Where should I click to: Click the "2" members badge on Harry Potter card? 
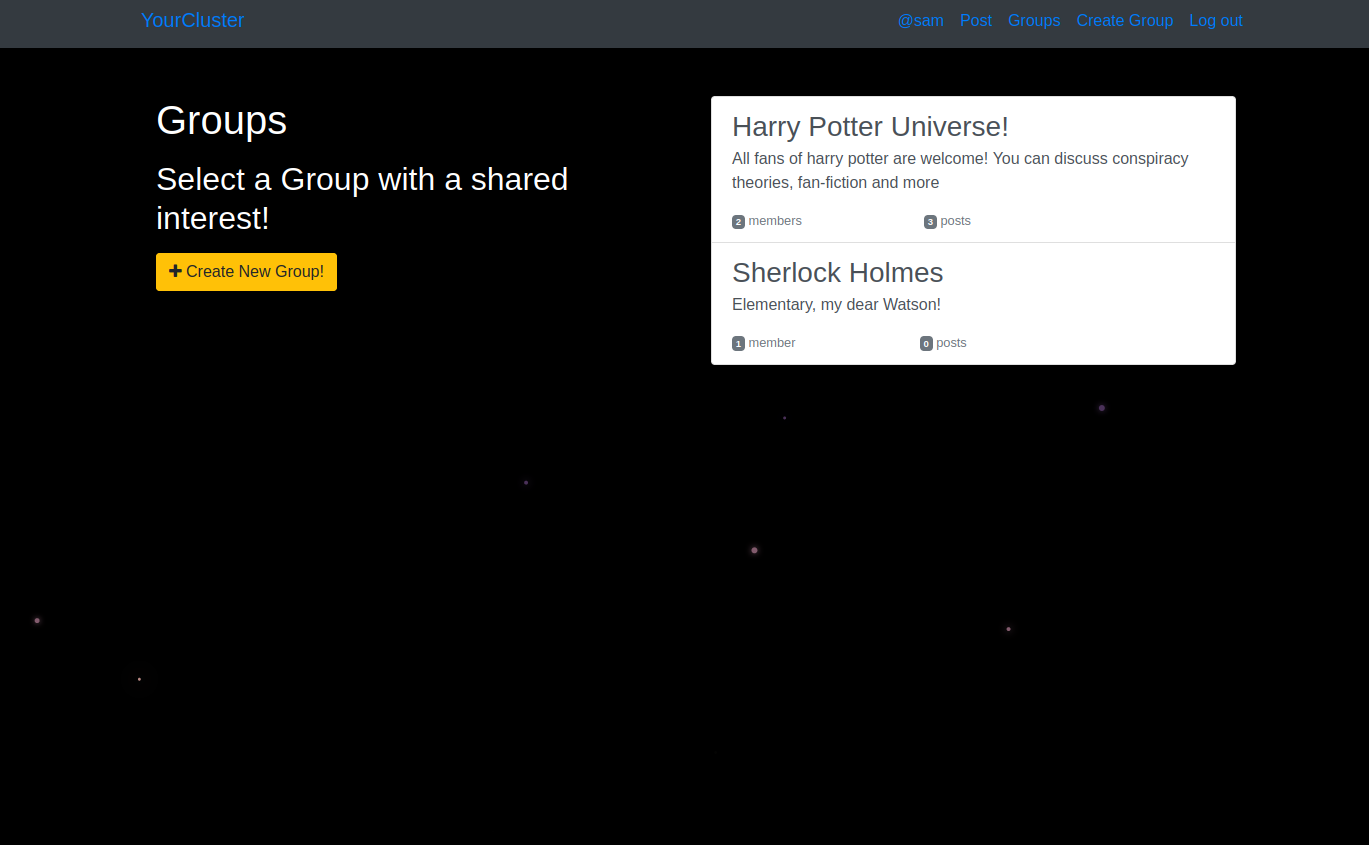738,221
